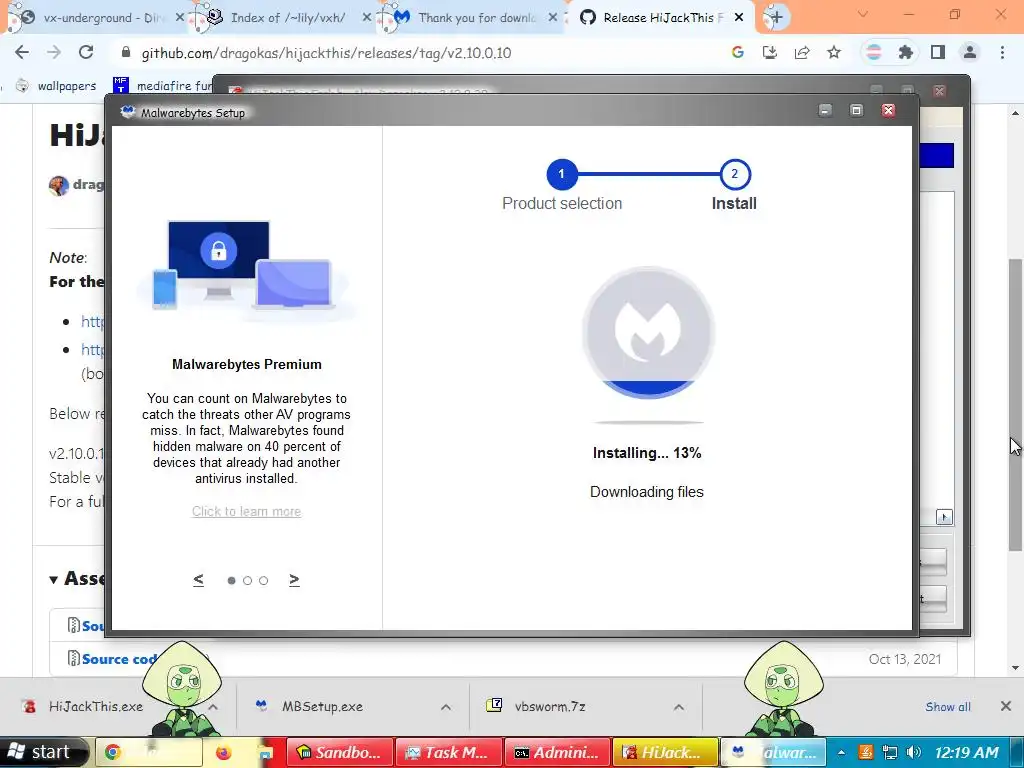This screenshot has height=768, width=1024.
Task: Open the Windows start button
Action: tap(43, 752)
